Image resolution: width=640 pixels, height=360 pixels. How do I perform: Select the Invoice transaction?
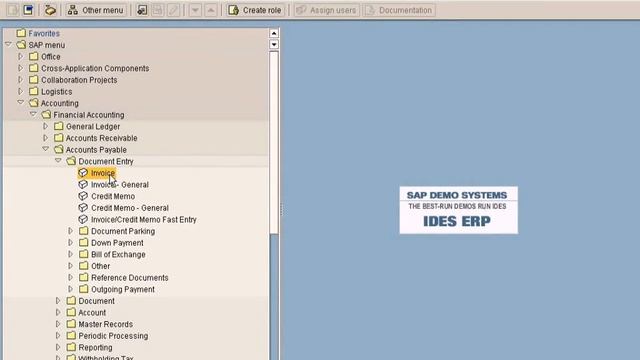pyautogui.click(x=103, y=173)
